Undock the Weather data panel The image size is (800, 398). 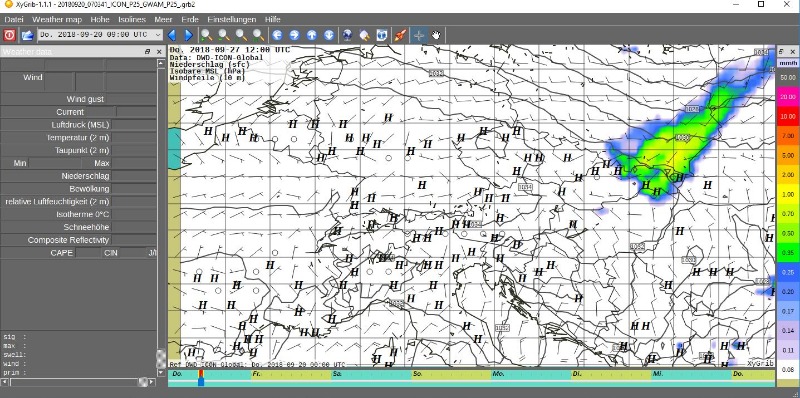coord(147,52)
